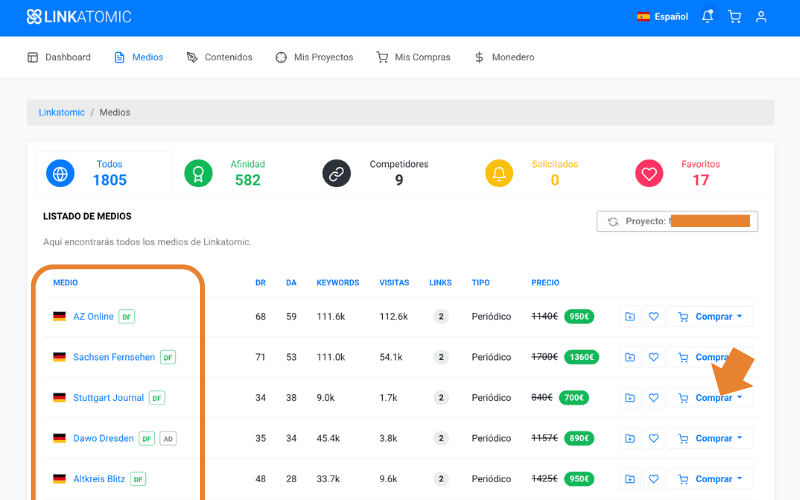Image resolution: width=800 pixels, height=500 pixels.
Task: Select the Afinidad 582 tab
Action: [x=224, y=173]
